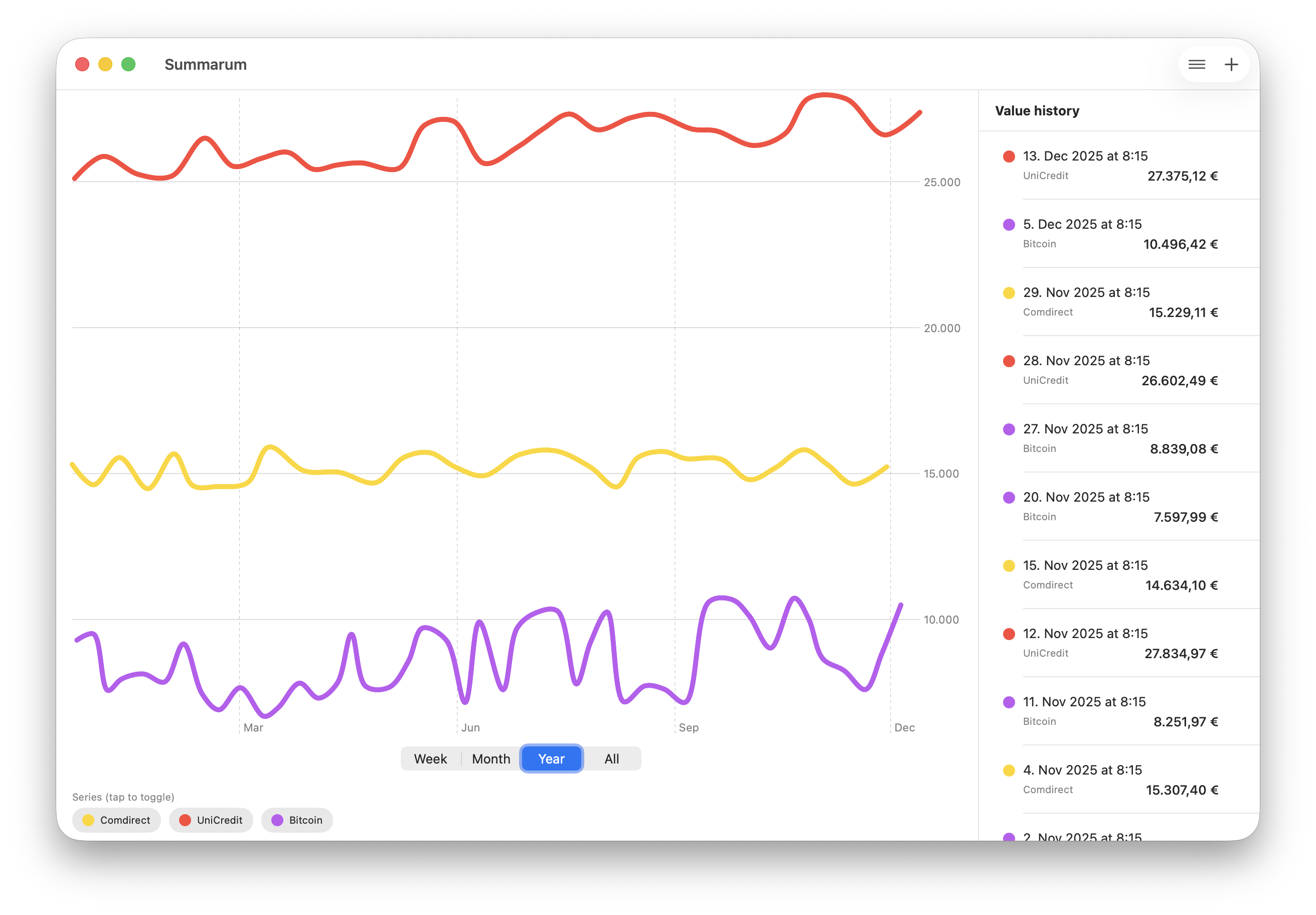Screen dimensions: 1316x915
Task: Select the All time range
Action: [x=611, y=758]
